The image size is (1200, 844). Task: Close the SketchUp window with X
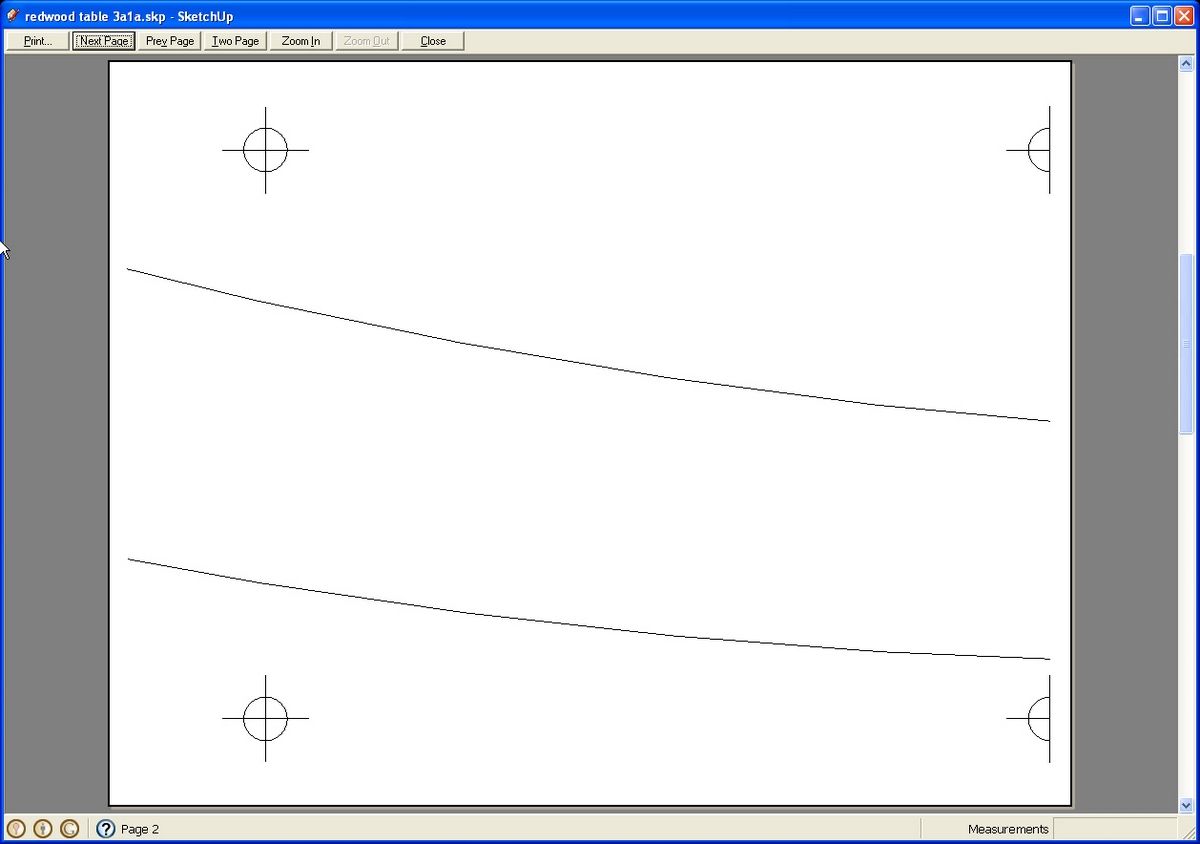pos(1185,16)
